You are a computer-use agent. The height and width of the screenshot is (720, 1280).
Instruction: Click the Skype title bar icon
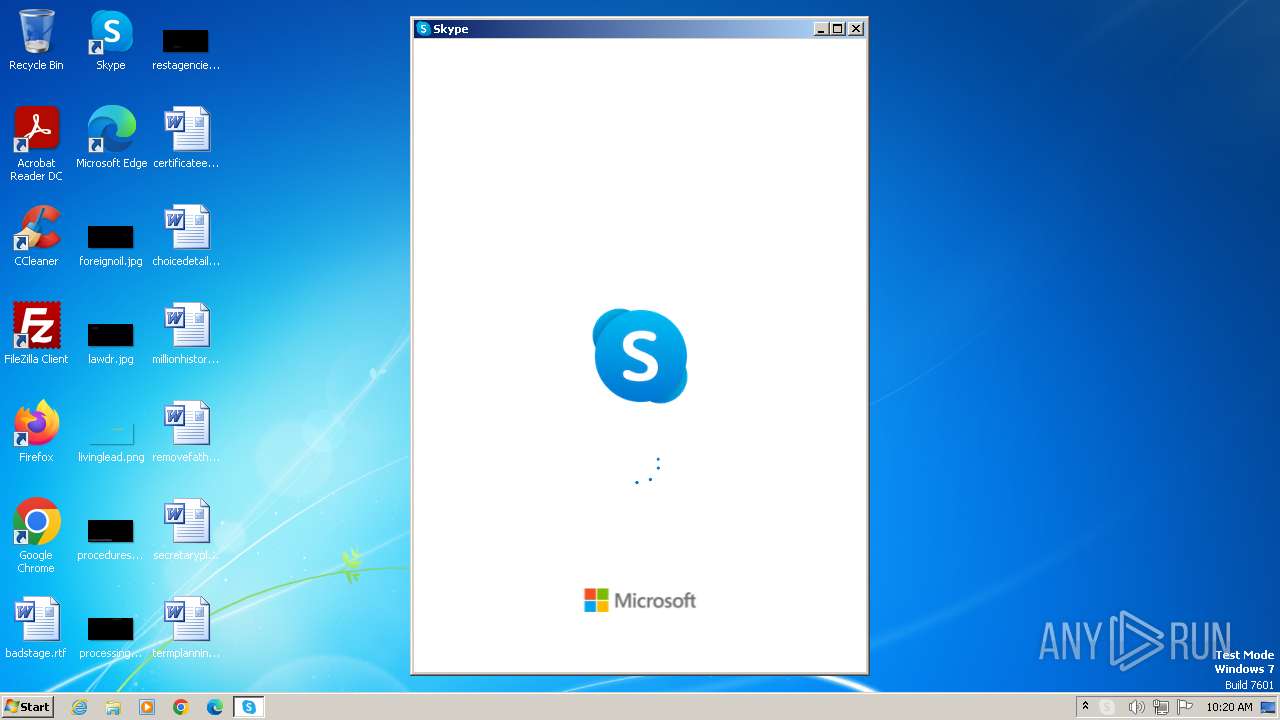(x=423, y=29)
